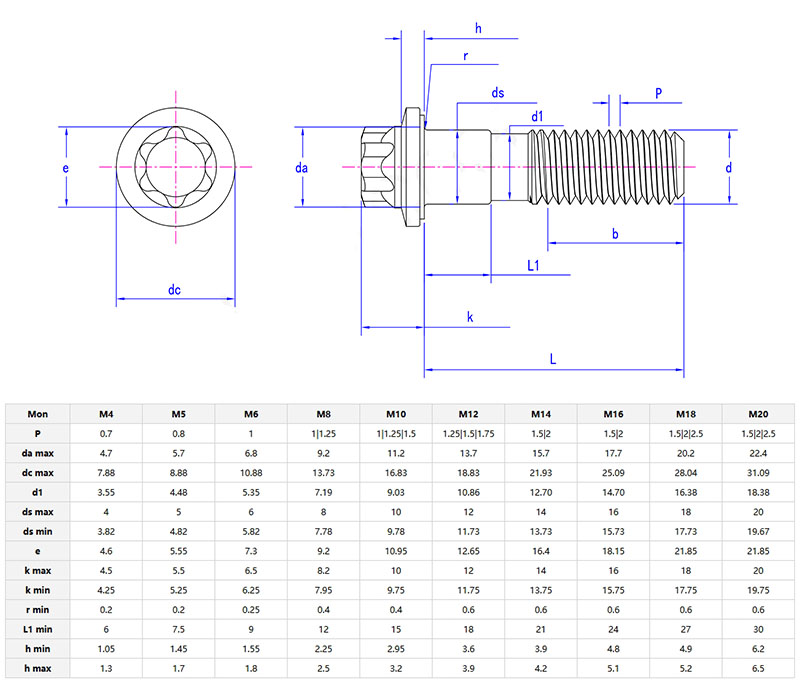The width and height of the screenshot is (800, 700).
Task: Click the dc label under the bolt head view
Action: (175, 291)
